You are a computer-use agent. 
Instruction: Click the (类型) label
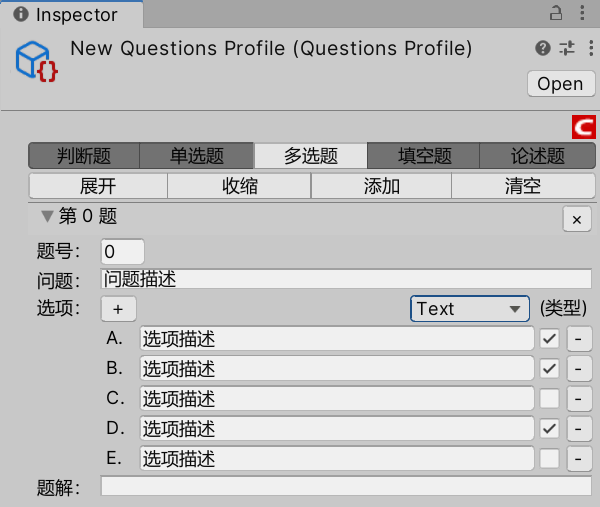pyautogui.click(x=563, y=308)
